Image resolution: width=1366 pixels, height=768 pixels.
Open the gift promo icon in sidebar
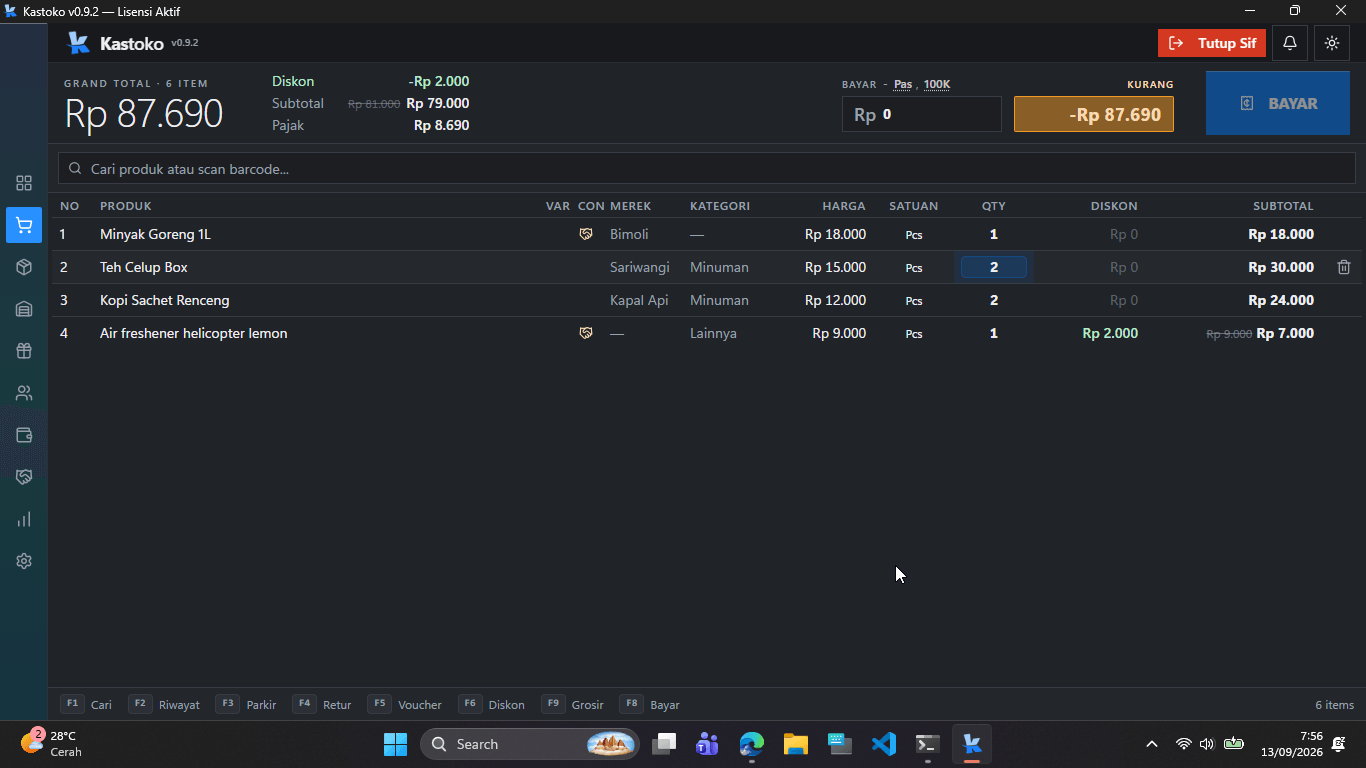coord(24,351)
